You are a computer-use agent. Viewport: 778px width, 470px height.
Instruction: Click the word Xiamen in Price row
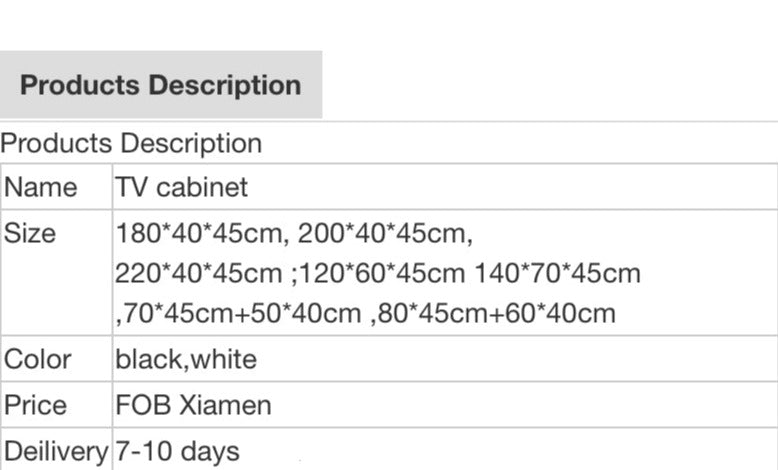click(x=225, y=406)
